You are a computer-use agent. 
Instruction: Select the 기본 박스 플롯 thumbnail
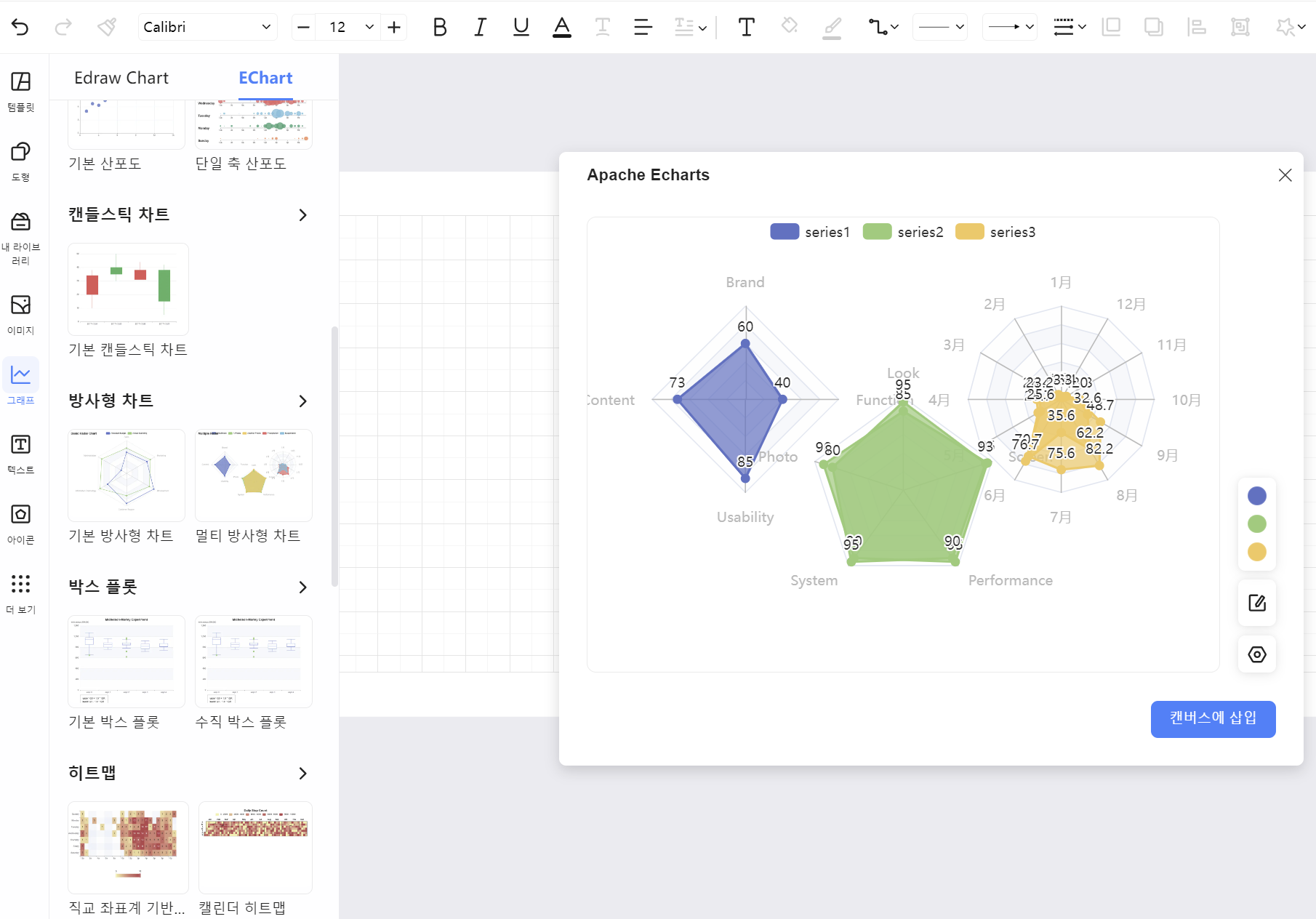[127, 662]
